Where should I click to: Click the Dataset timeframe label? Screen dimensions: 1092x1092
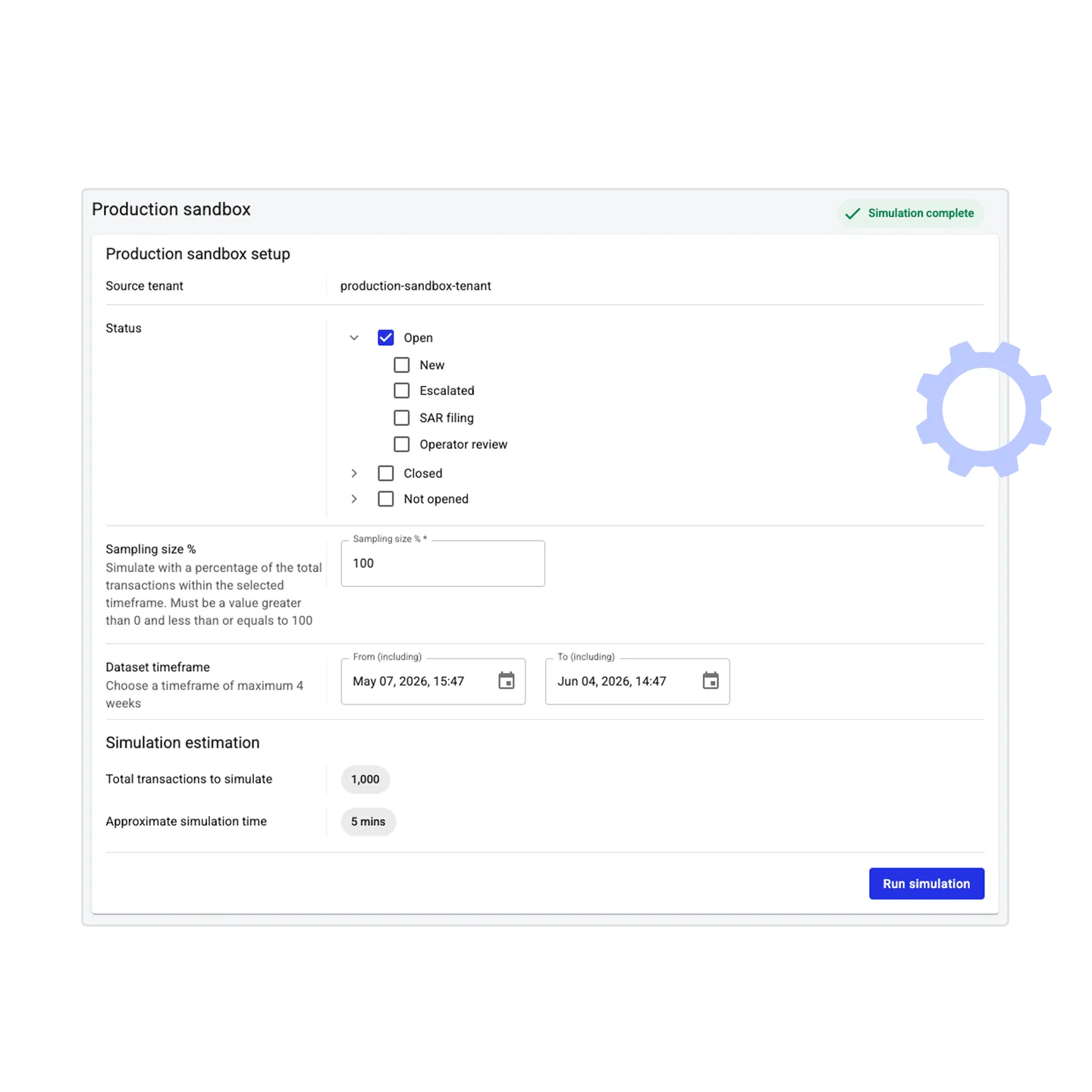(158, 668)
